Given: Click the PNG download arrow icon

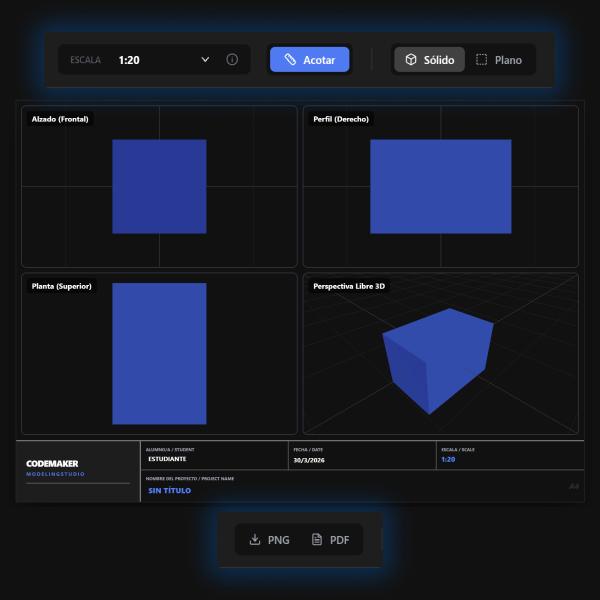Looking at the screenshot, I should click(x=255, y=540).
